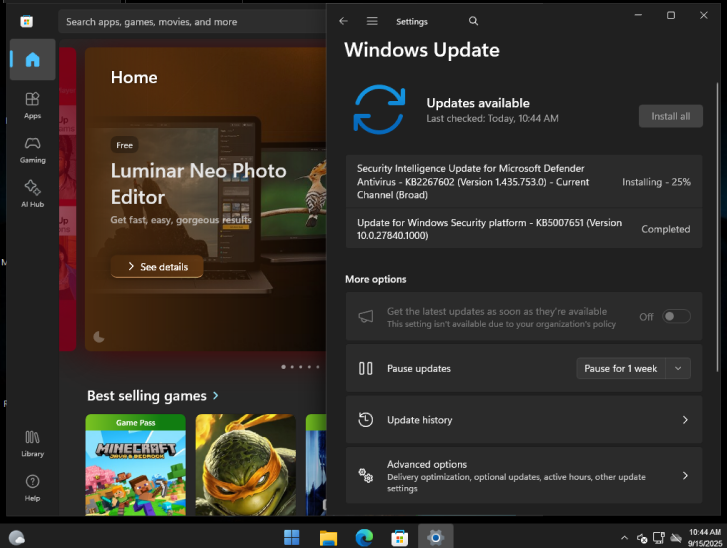The image size is (727, 548).
Task: Switch to Microsoft Store taskbar icon
Action: pos(399,537)
